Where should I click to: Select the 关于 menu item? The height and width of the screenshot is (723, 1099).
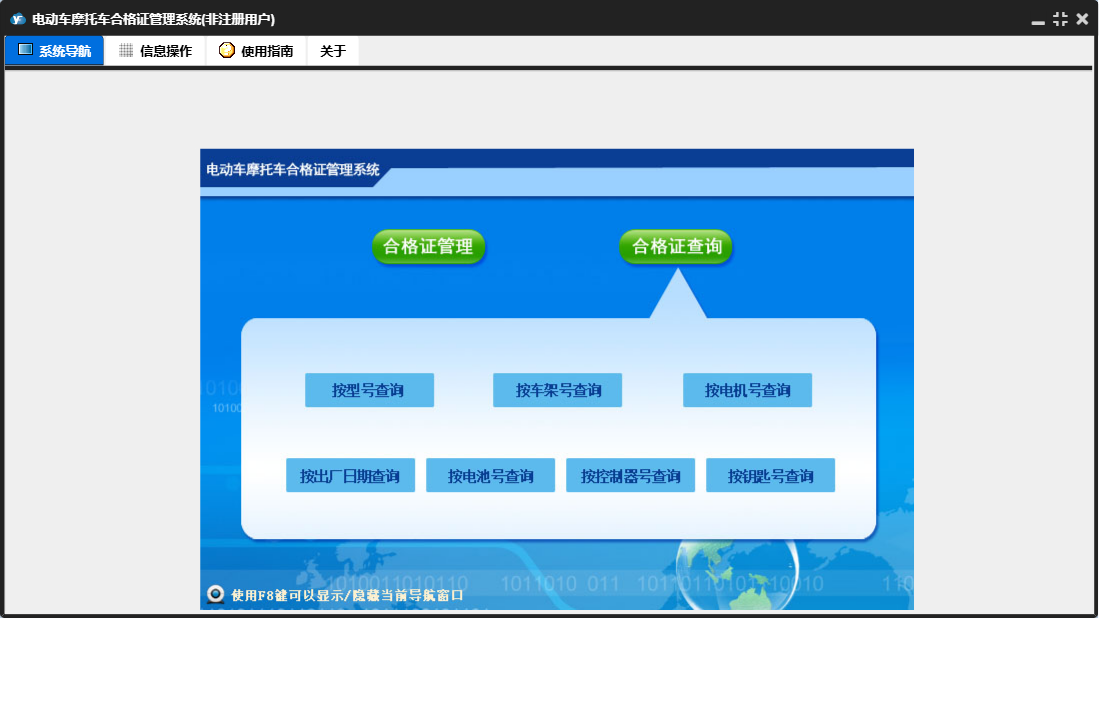click(x=333, y=51)
